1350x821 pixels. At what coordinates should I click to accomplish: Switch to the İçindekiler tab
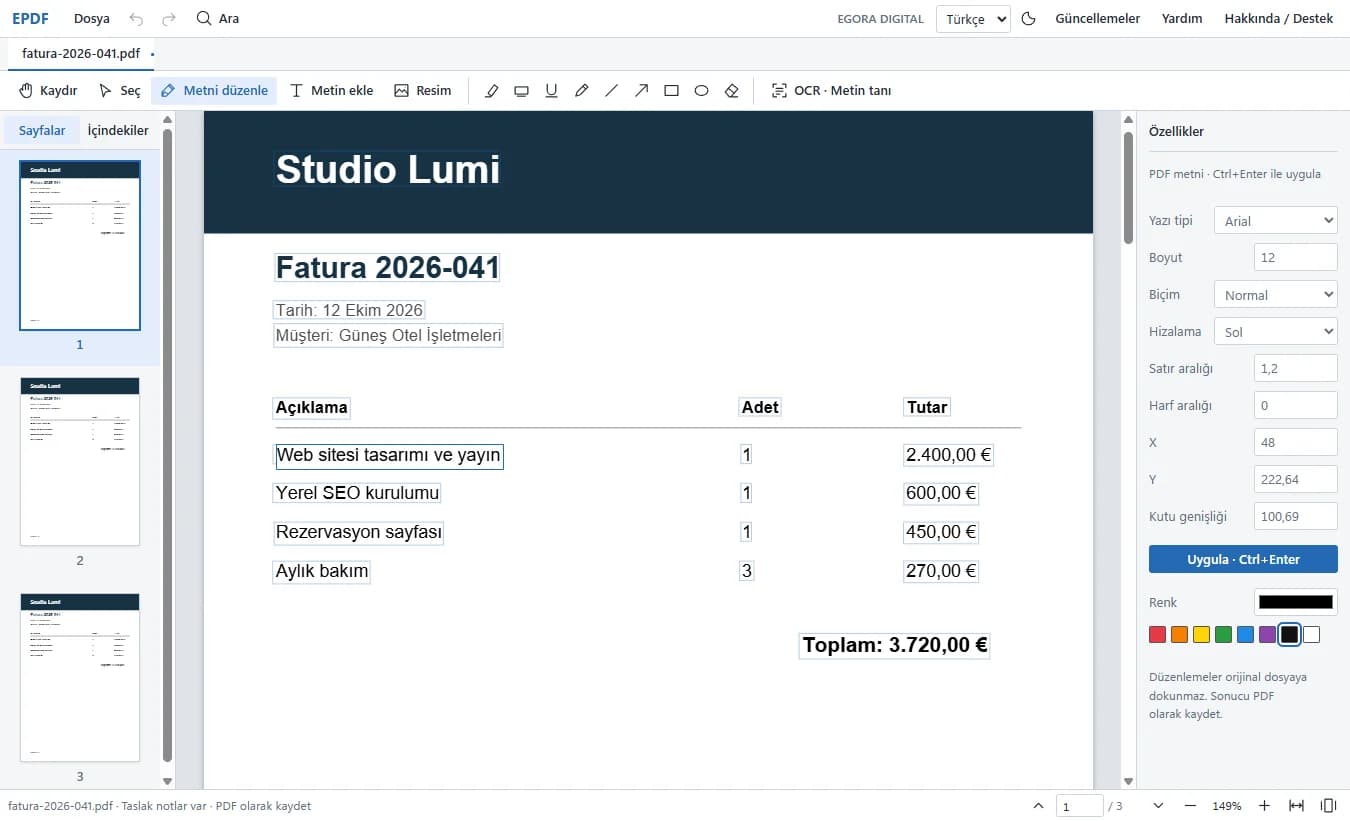[118, 131]
